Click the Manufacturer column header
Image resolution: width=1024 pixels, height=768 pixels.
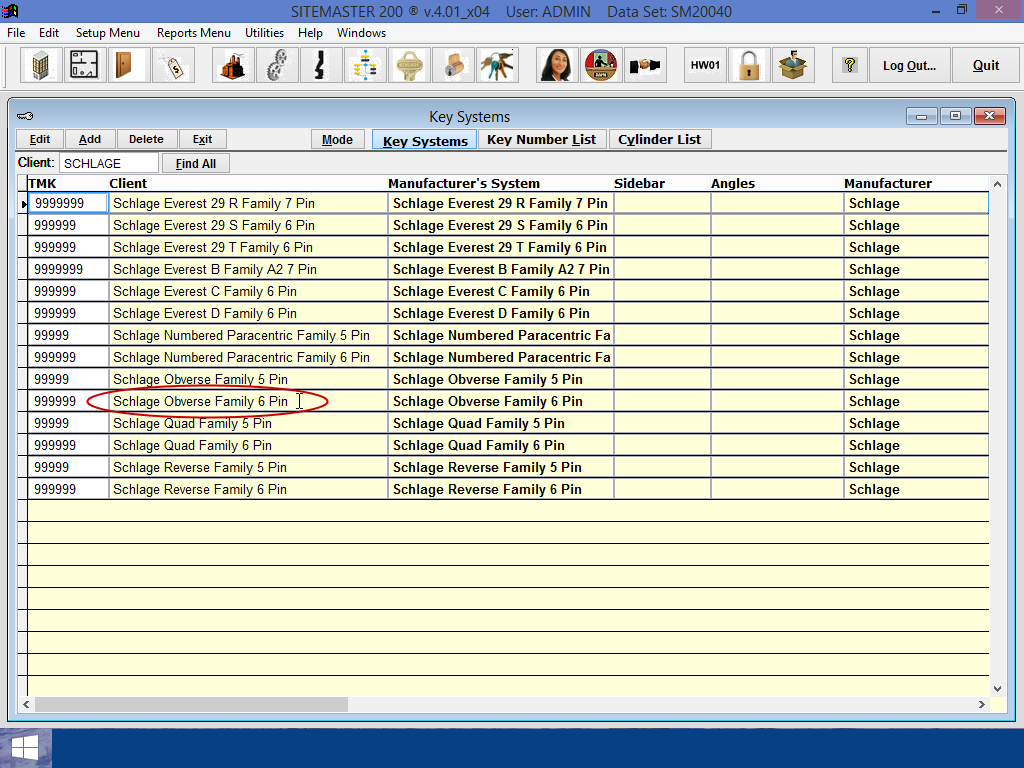888,184
